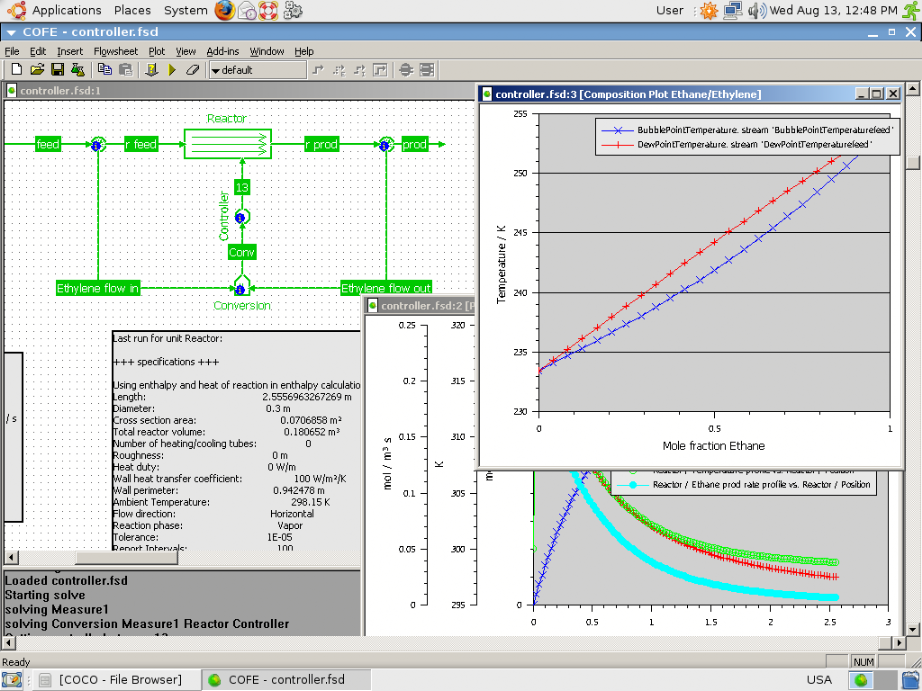The height and width of the screenshot is (691, 922).
Task: Click the 'Ethane prod rate profile' legend entry
Action: tap(746, 485)
